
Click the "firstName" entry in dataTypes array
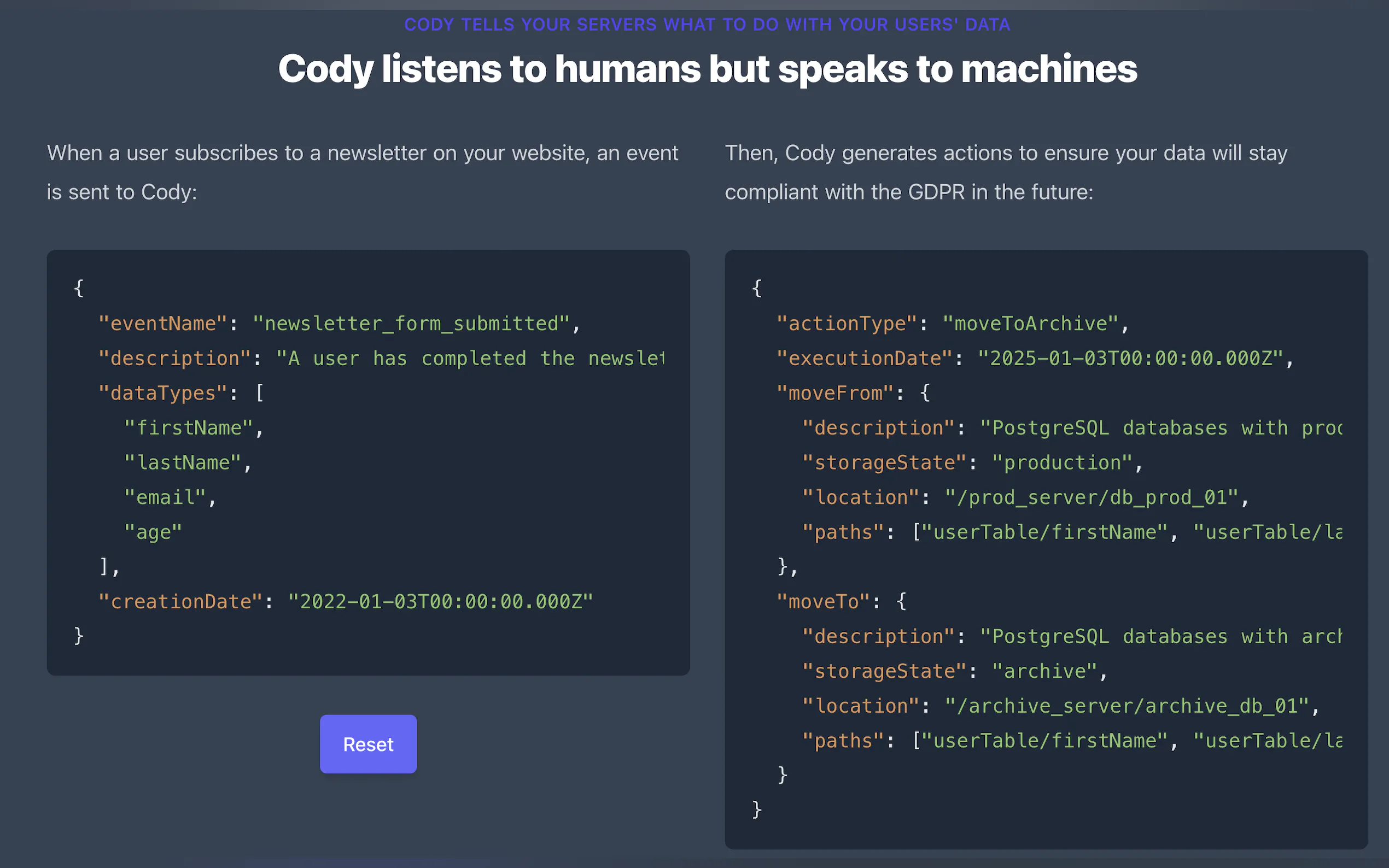189,428
